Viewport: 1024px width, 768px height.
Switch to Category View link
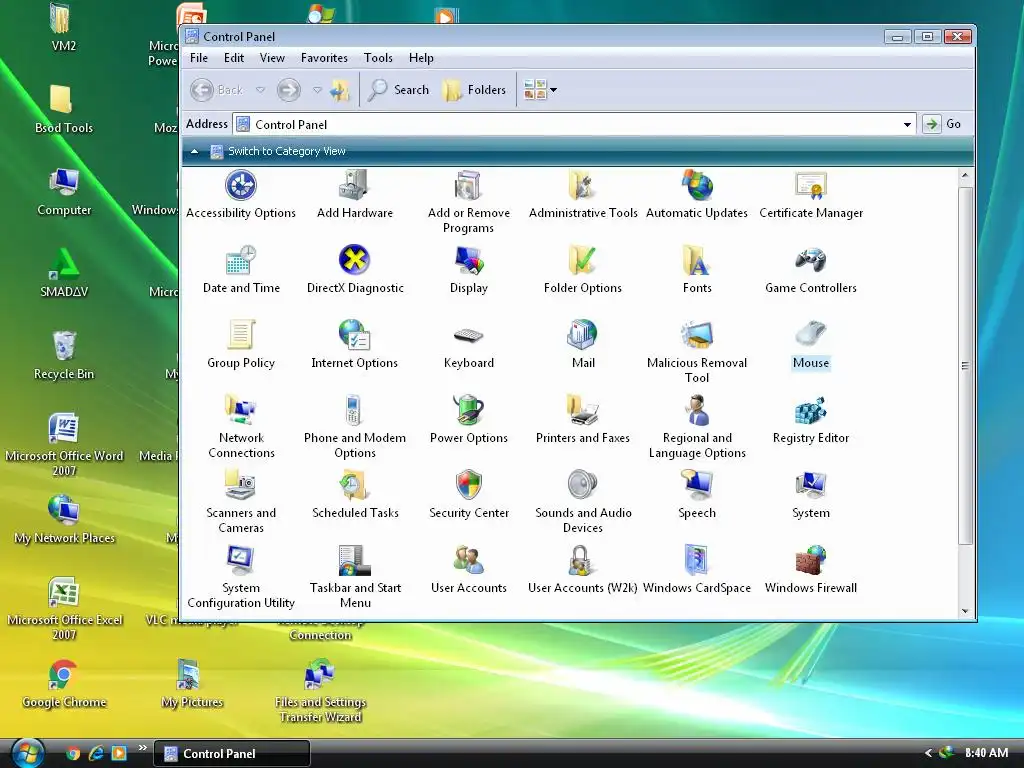(x=287, y=152)
